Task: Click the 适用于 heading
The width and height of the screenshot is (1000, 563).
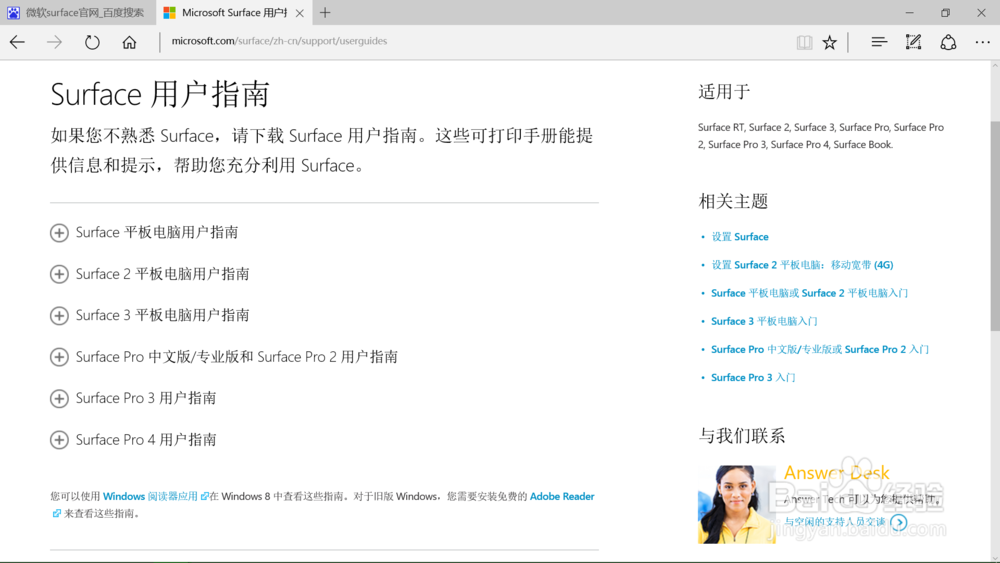Action: pos(724,92)
